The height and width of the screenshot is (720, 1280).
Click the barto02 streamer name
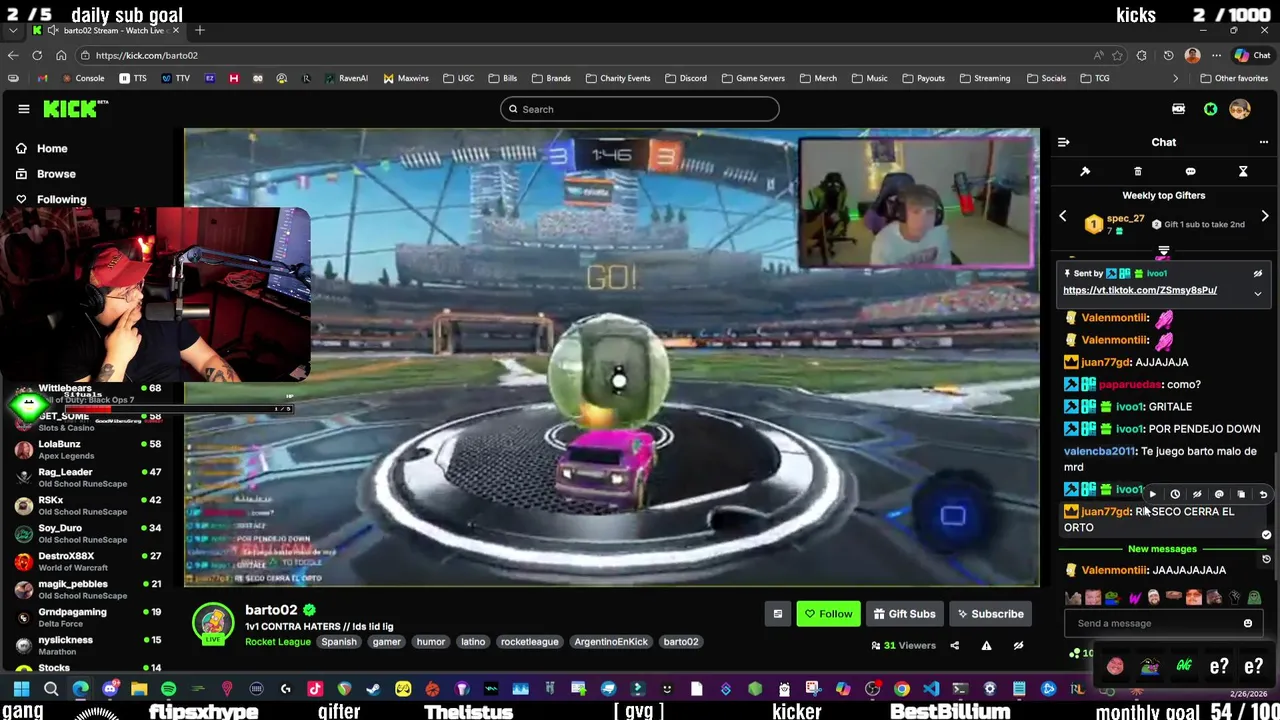point(271,610)
